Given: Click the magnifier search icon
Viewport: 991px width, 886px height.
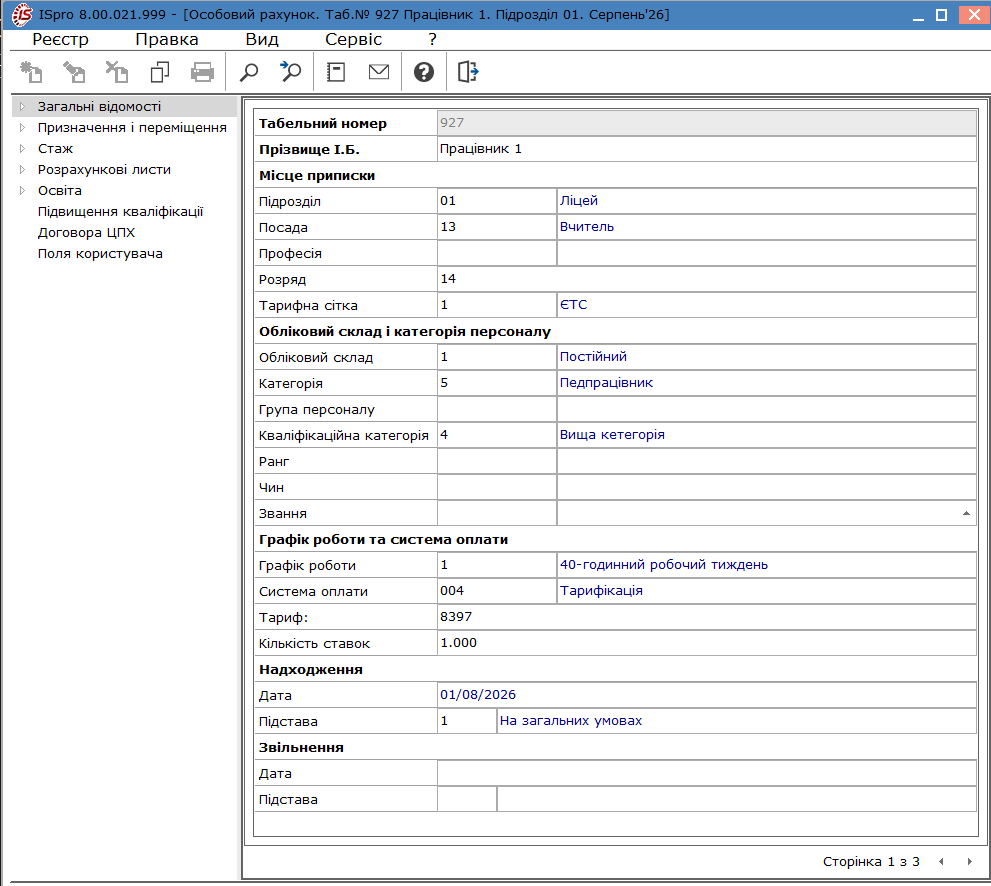Looking at the screenshot, I should [249, 72].
